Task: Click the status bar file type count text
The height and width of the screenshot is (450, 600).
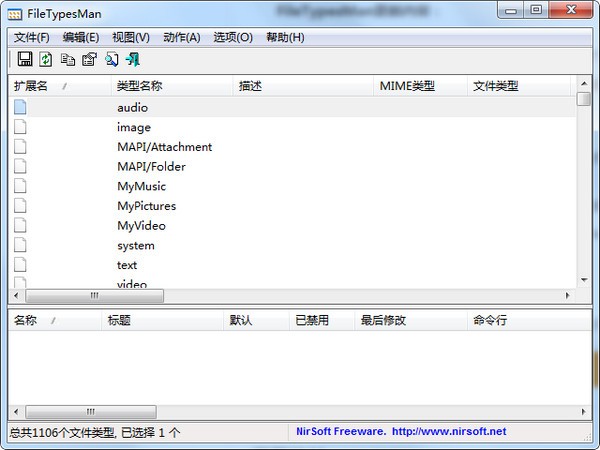Action: coord(95,433)
